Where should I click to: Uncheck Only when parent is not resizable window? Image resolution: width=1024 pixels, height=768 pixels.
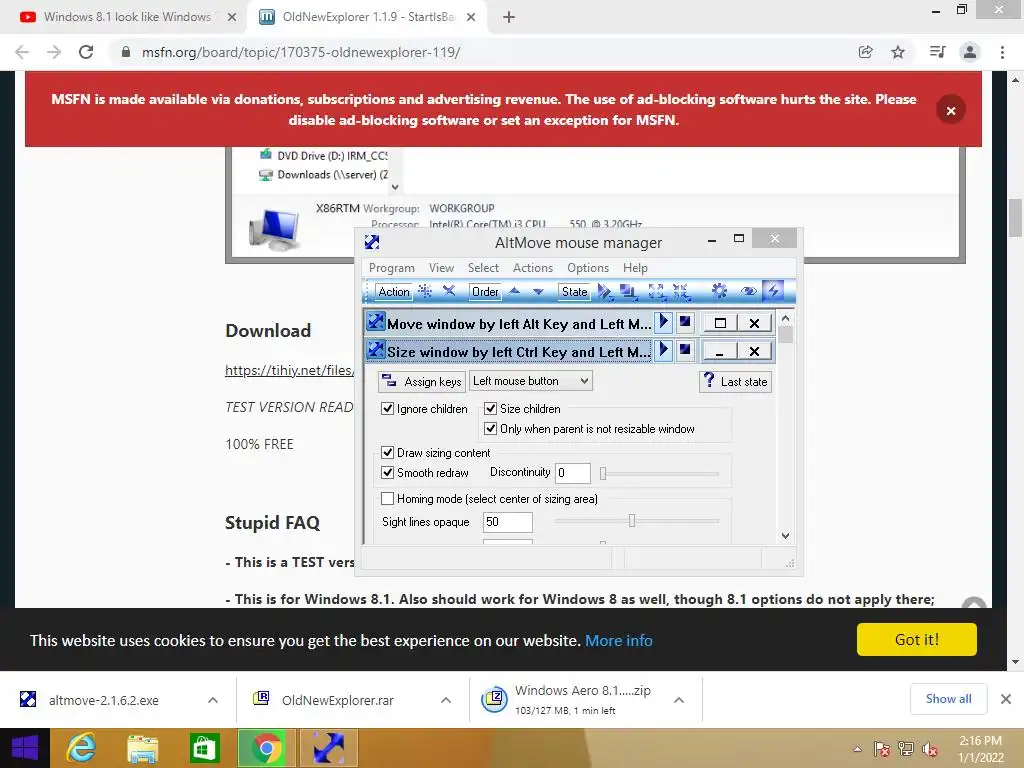click(x=490, y=429)
